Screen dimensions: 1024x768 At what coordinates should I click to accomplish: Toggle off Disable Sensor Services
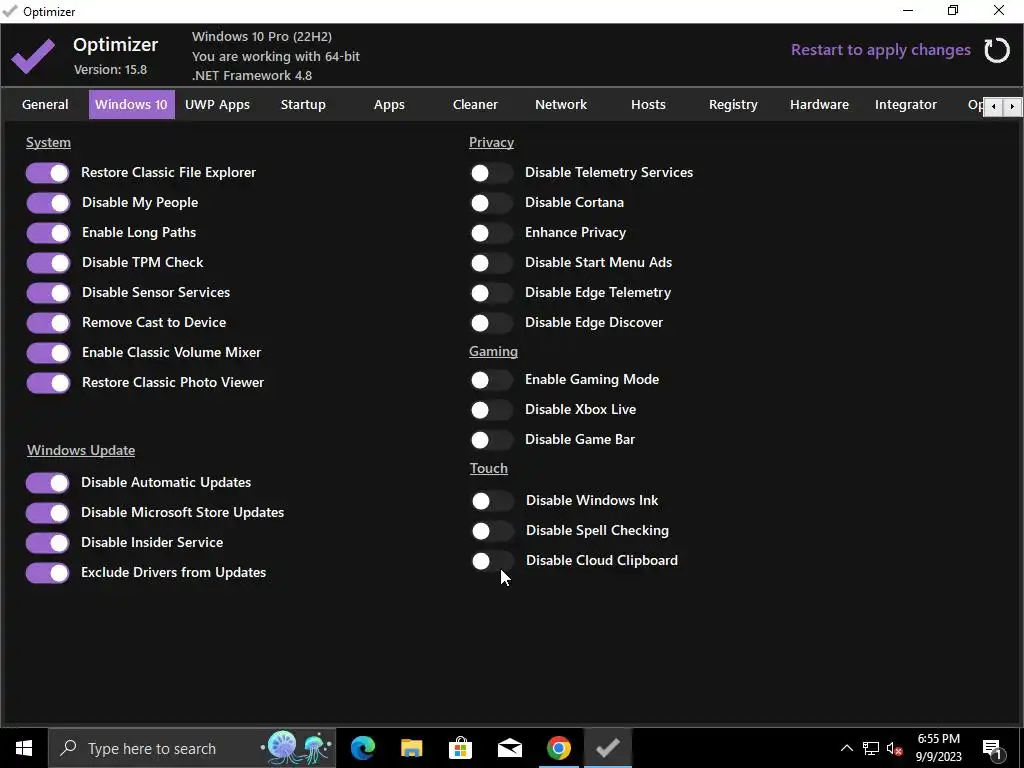48,293
